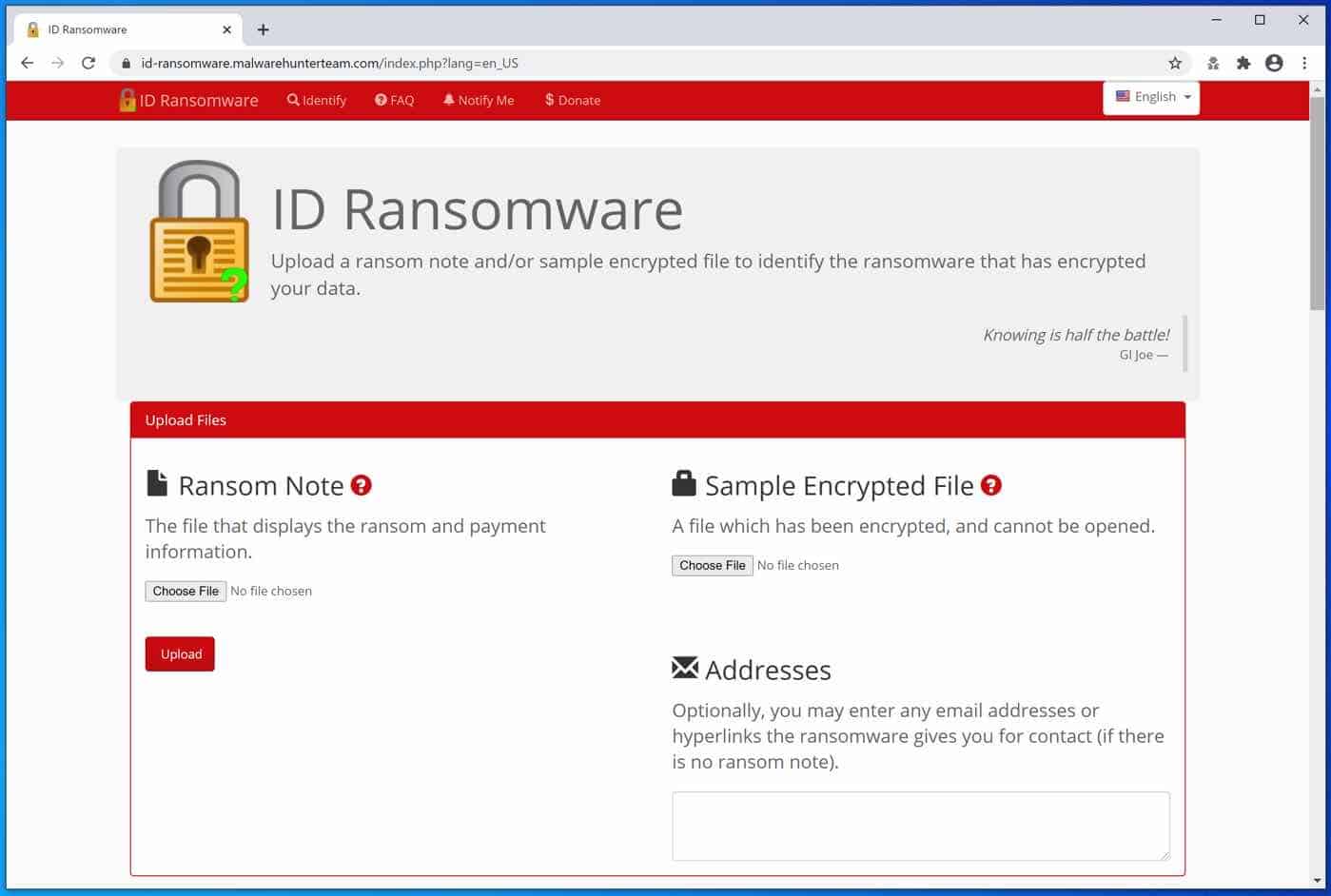Open the browser extensions puzzle icon
Screen dimensions: 1331x896
(1243, 63)
